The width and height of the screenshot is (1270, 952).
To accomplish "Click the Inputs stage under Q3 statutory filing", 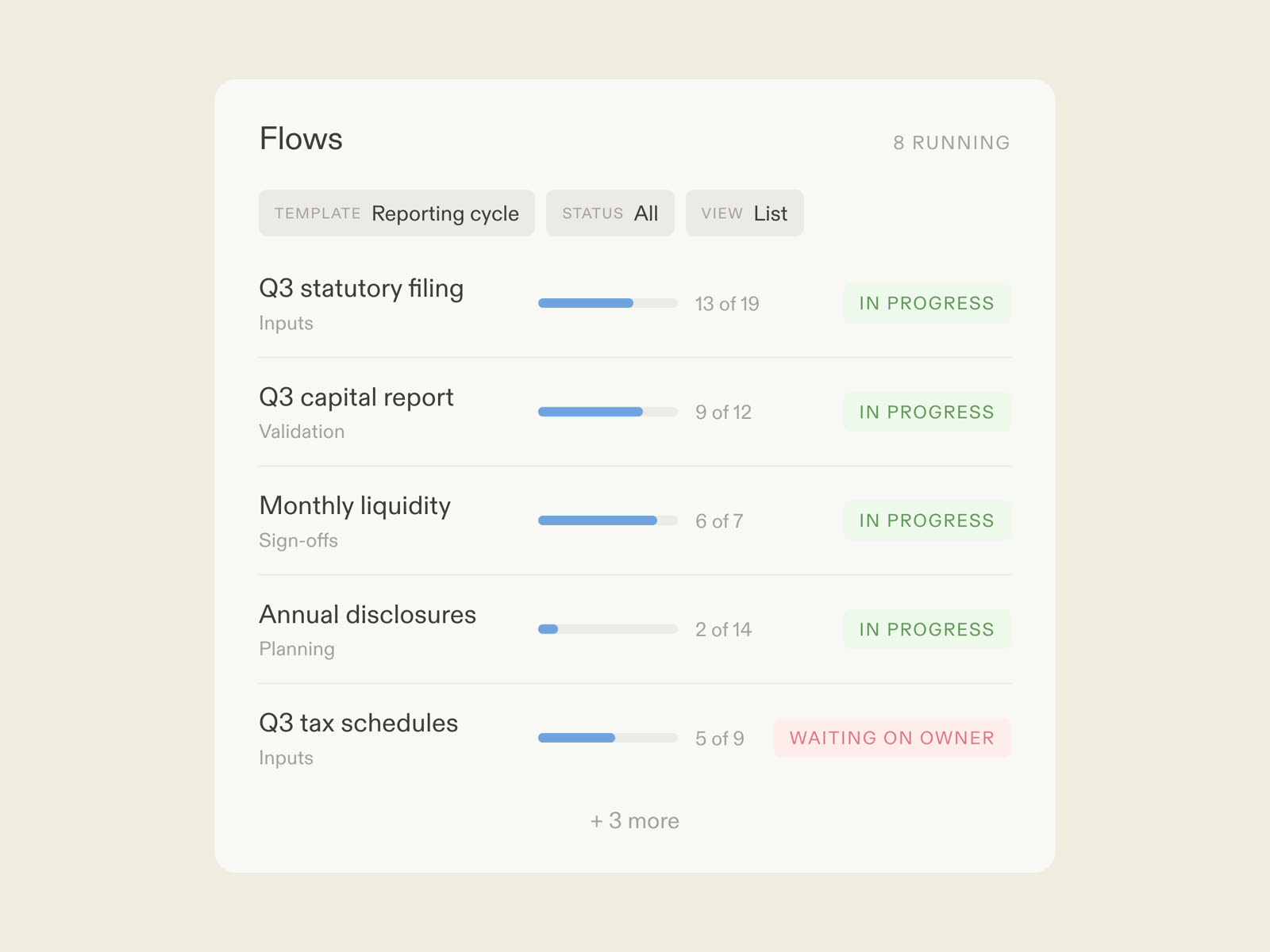I will click(286, 323).
